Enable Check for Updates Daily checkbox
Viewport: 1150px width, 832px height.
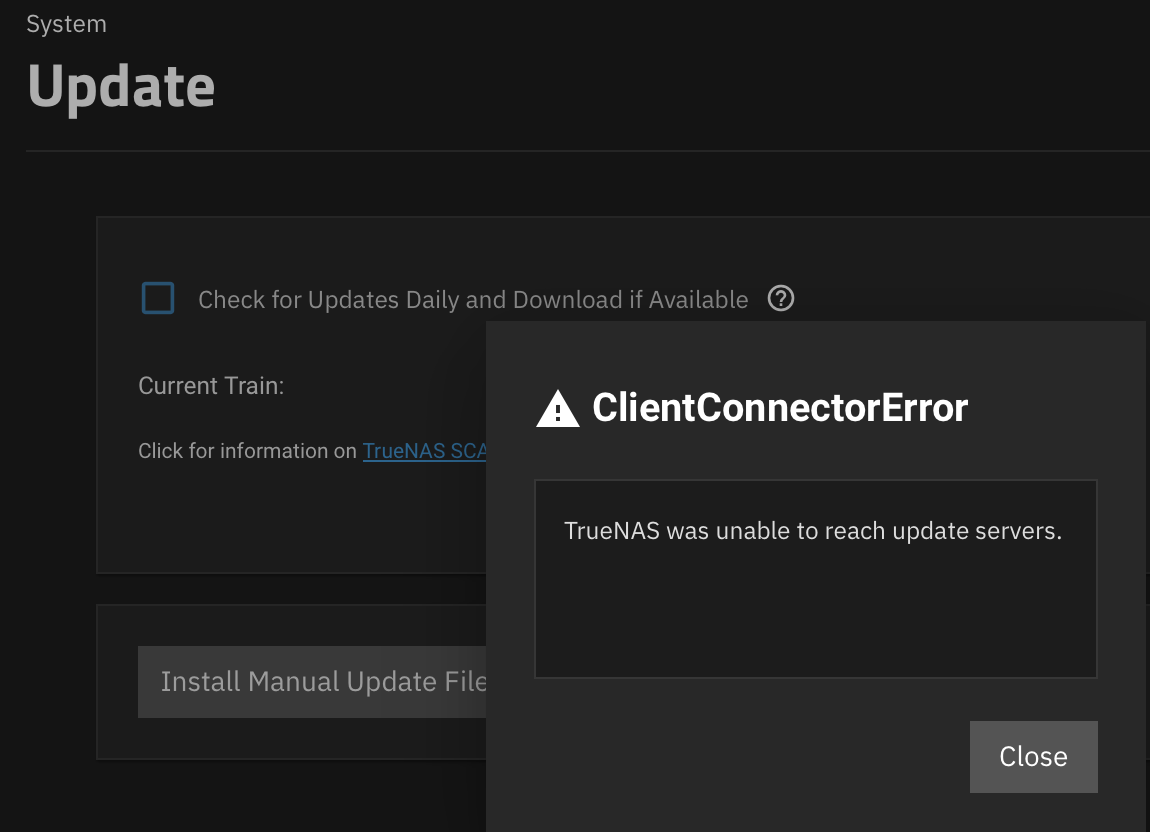pyautogui.click(x=158, y=298)
